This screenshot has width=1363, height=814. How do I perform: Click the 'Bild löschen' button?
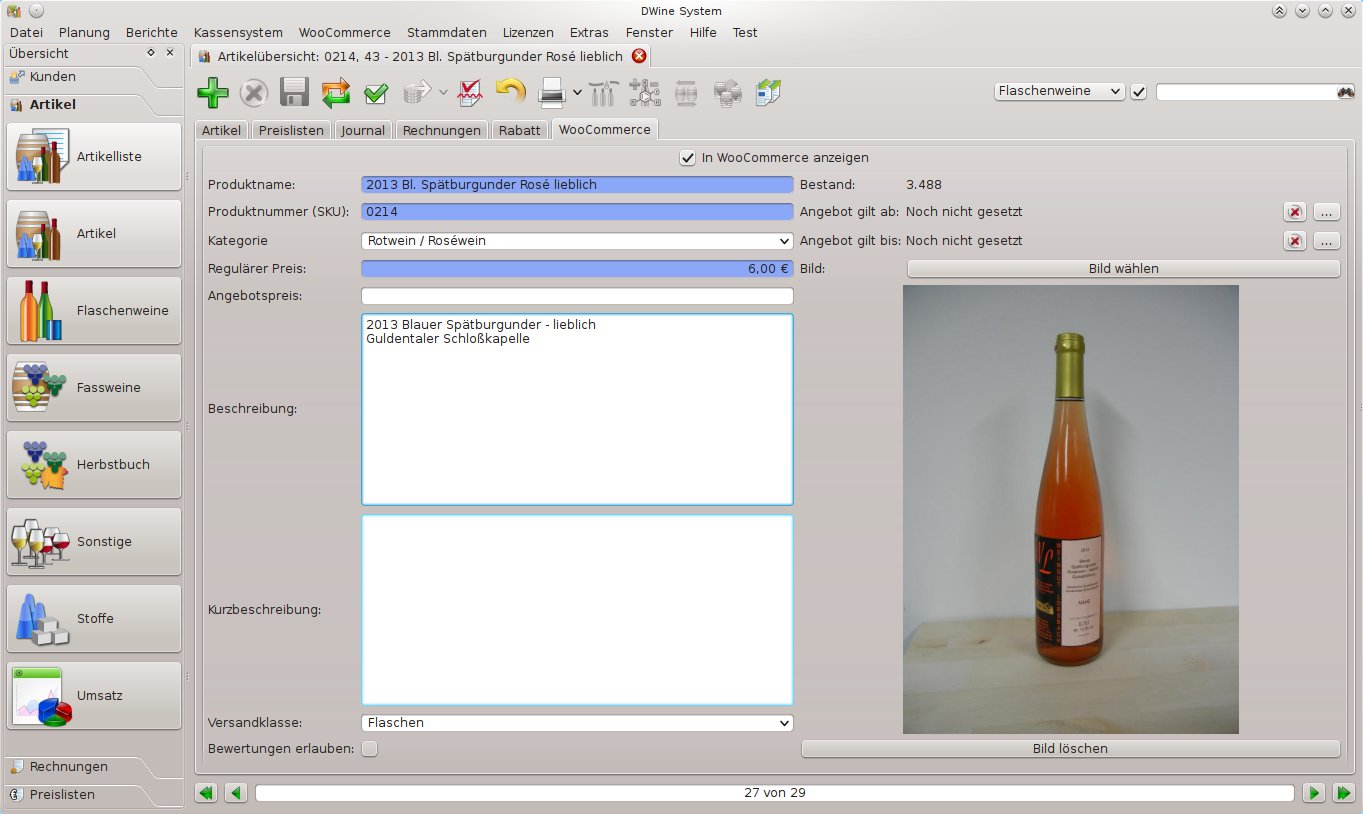point(1070,749)
